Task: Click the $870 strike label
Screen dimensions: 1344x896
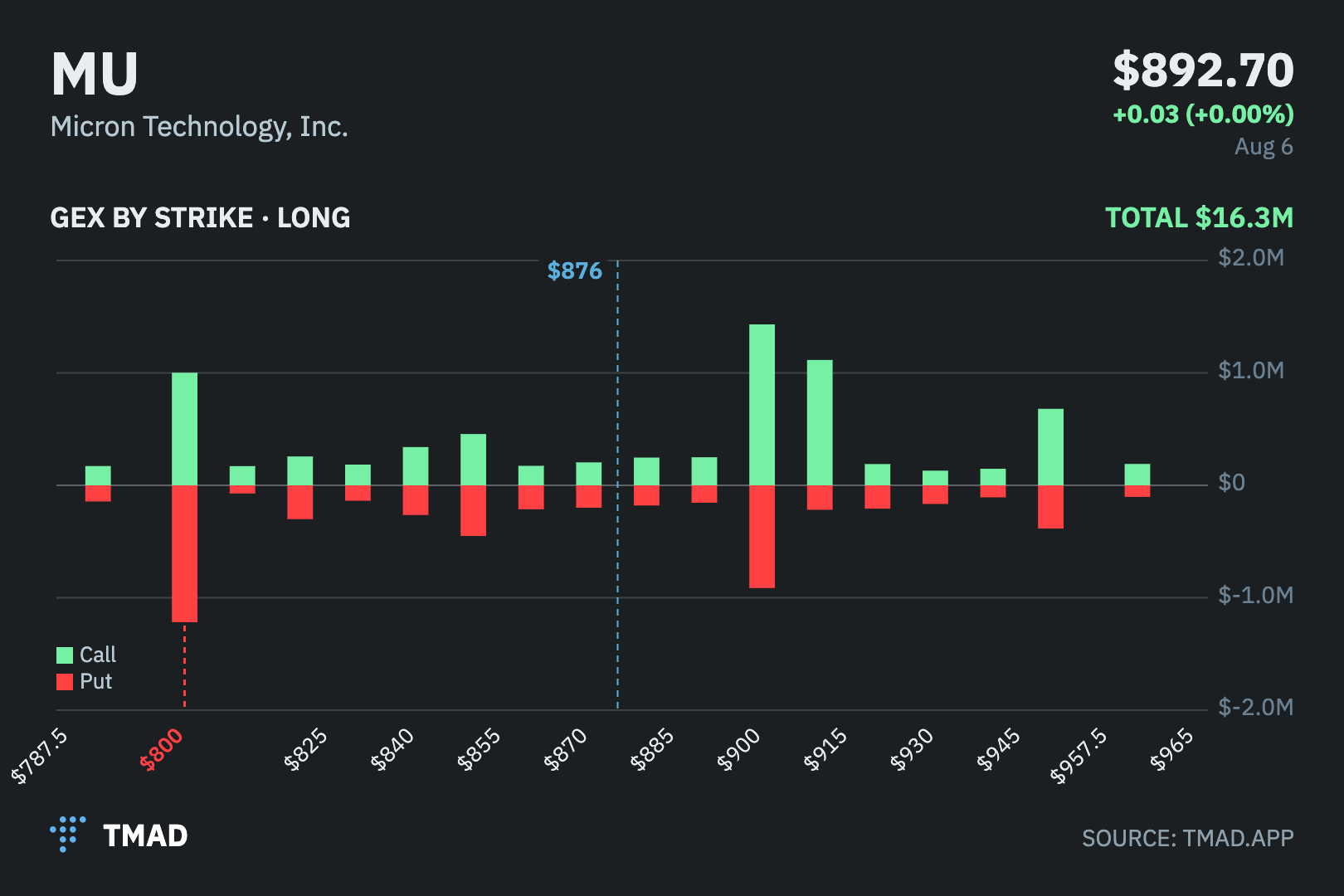Action: [x=566, y=750]
